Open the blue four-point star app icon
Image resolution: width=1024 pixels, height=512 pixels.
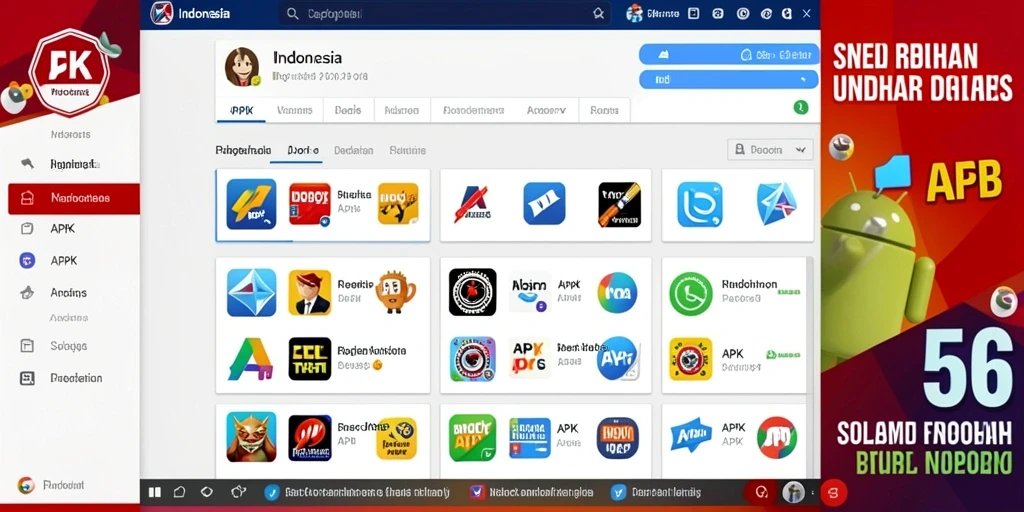tap(251, 293)
